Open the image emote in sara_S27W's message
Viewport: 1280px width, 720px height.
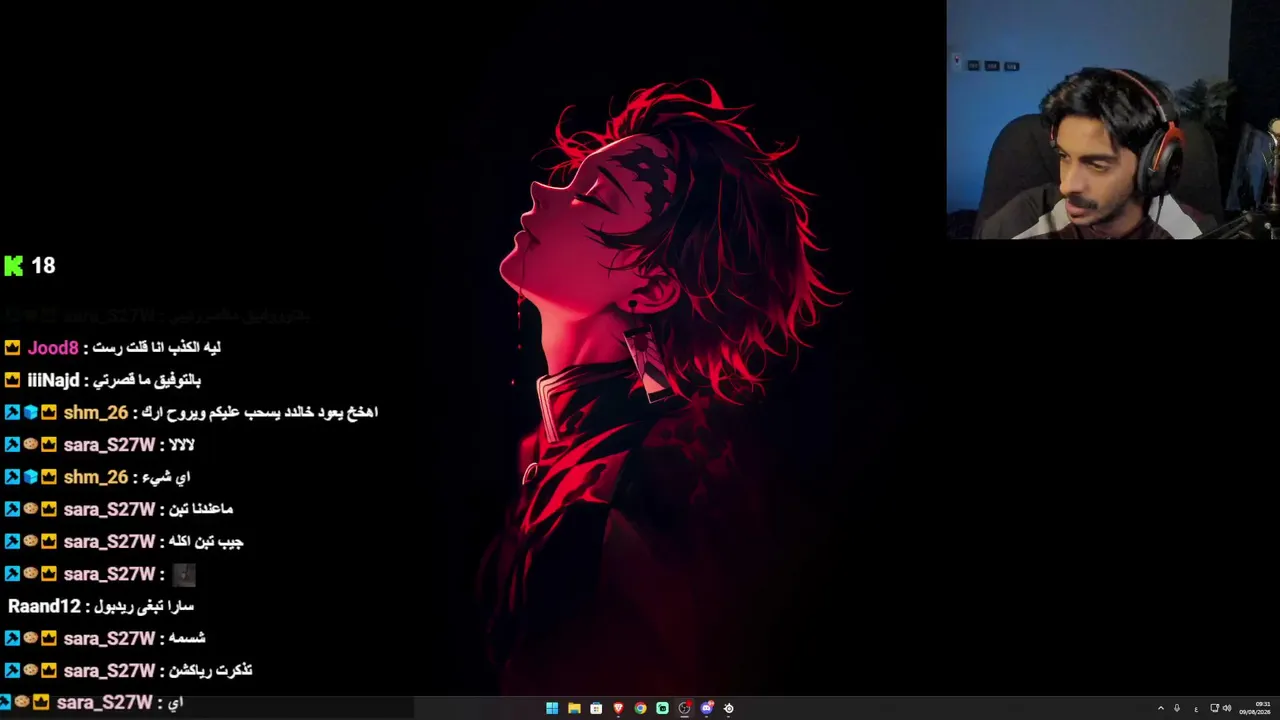click(184, 574)
